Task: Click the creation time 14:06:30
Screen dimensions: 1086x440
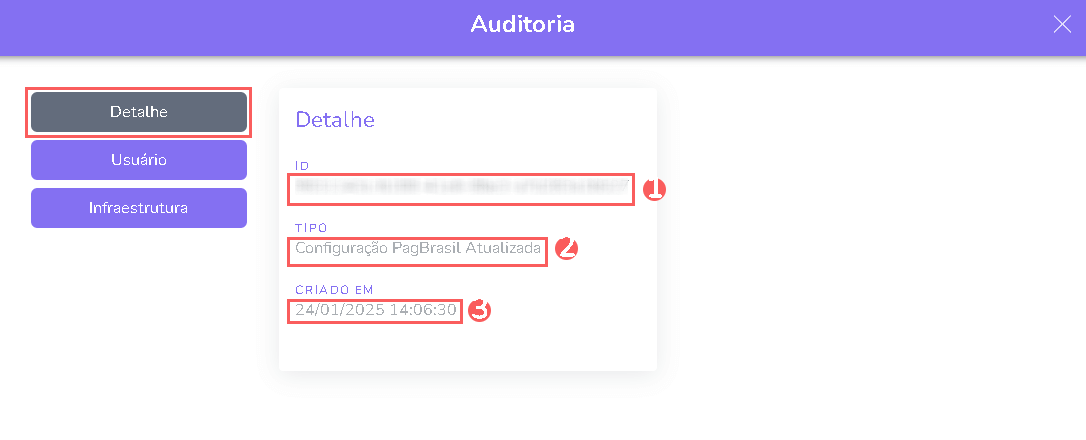Action: (x=425, y=310)
